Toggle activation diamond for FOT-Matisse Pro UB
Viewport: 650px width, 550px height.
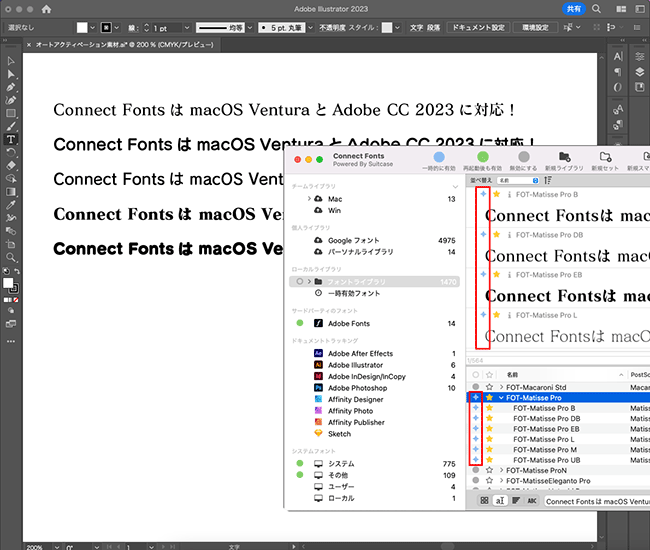pyautogui.click(x=476, y=460)
